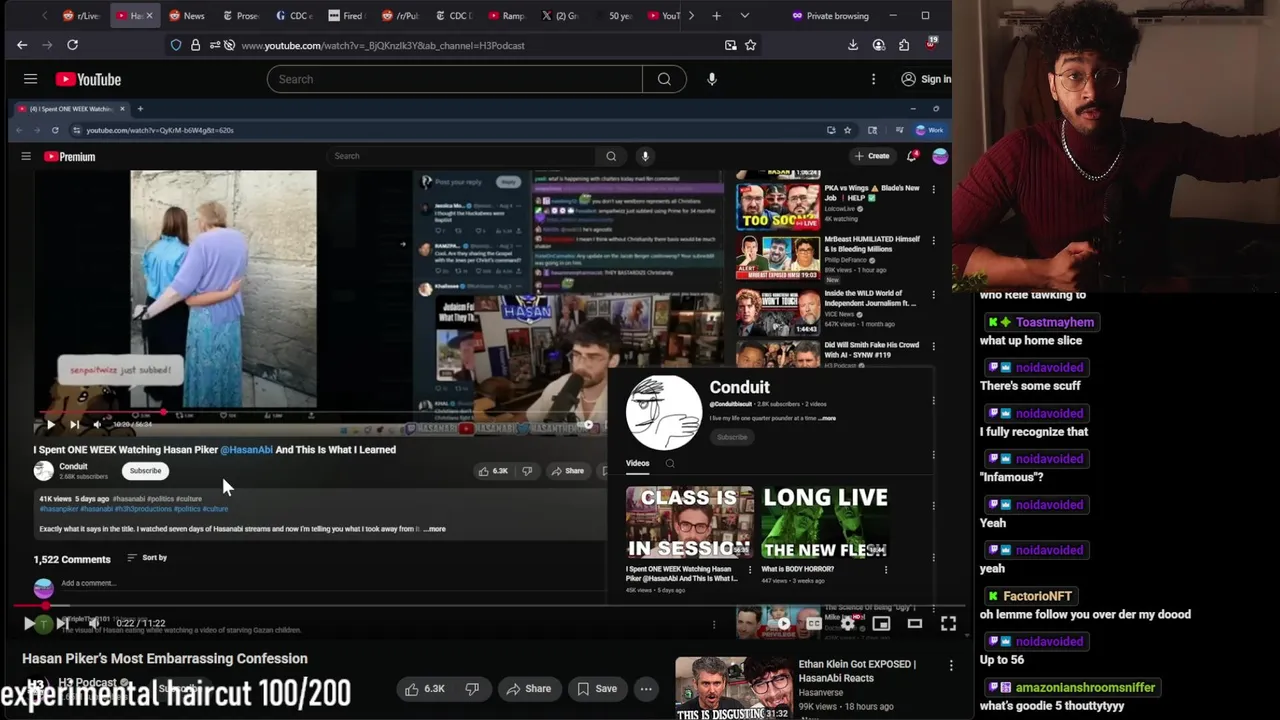Toggle mute on the inner video player
The image size is (1280, 720).
(96, 424)
